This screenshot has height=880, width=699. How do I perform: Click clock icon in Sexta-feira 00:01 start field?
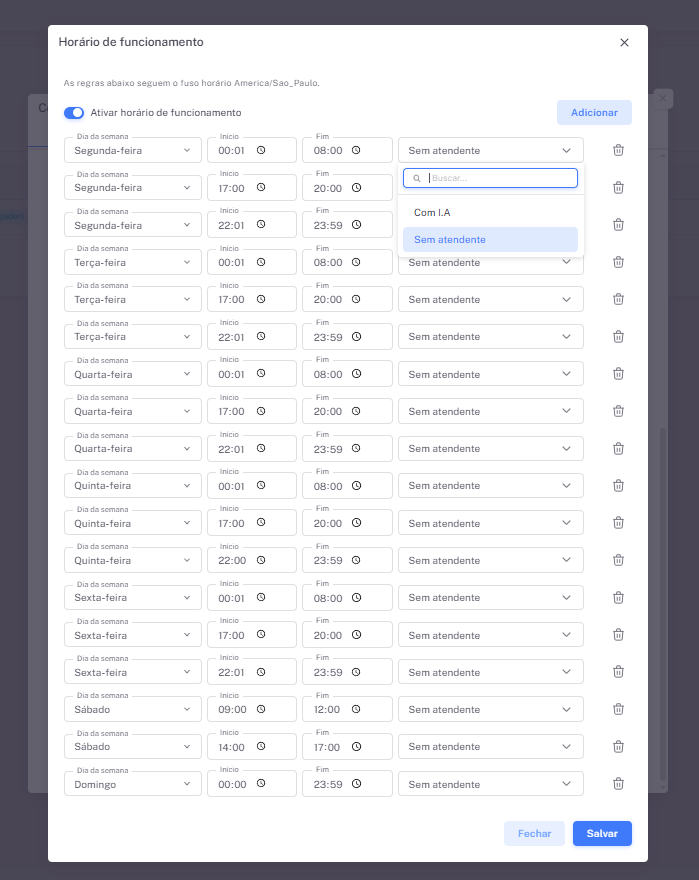point(261,598)
